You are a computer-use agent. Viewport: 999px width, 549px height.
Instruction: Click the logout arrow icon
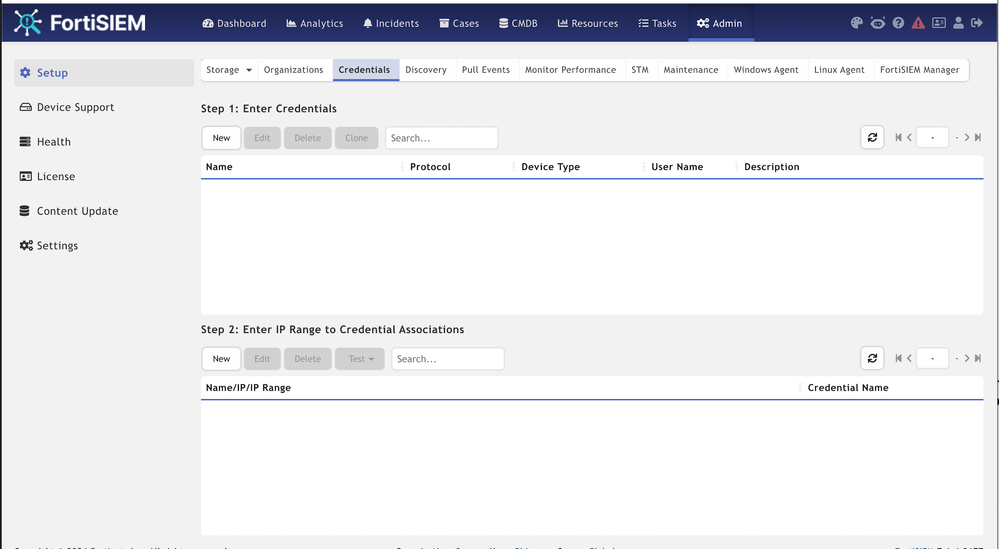[977, 23]
